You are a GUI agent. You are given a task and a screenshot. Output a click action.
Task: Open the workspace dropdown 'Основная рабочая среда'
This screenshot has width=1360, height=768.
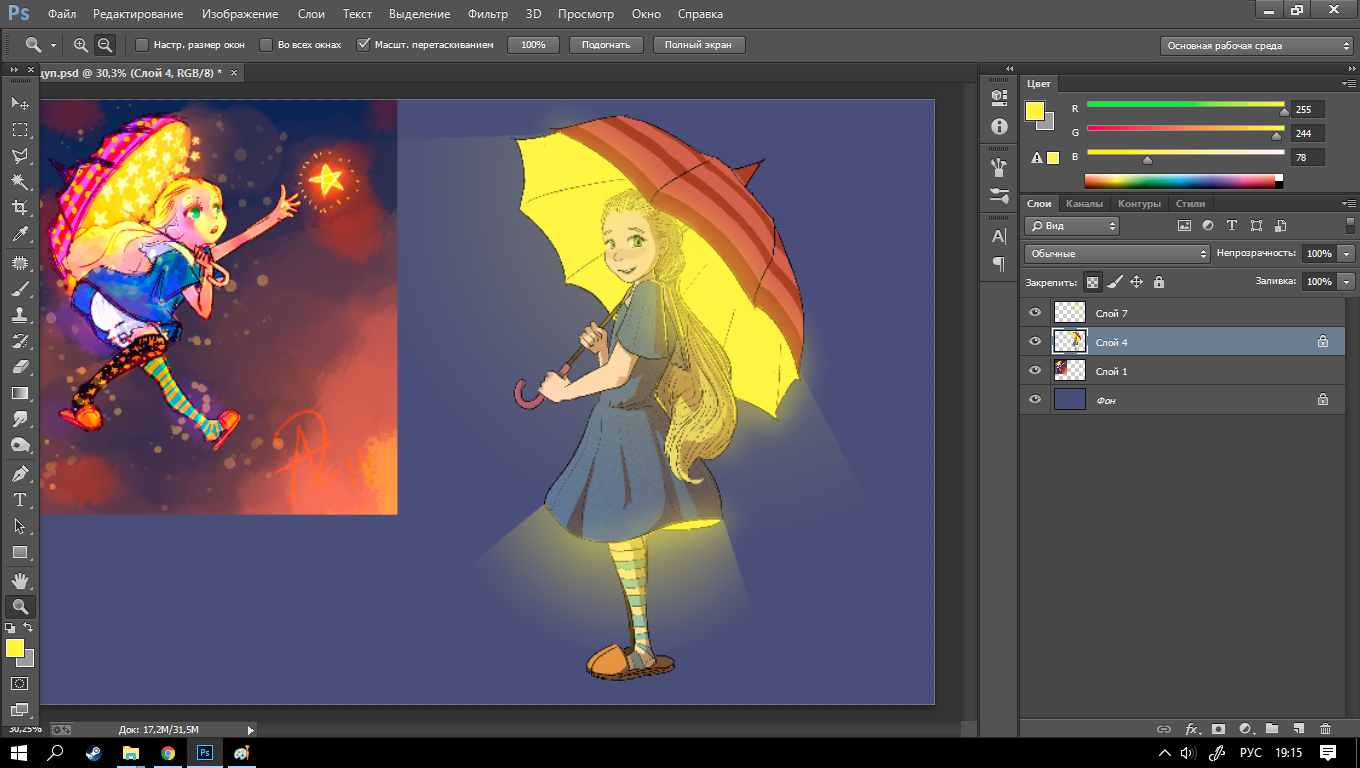1257,46
